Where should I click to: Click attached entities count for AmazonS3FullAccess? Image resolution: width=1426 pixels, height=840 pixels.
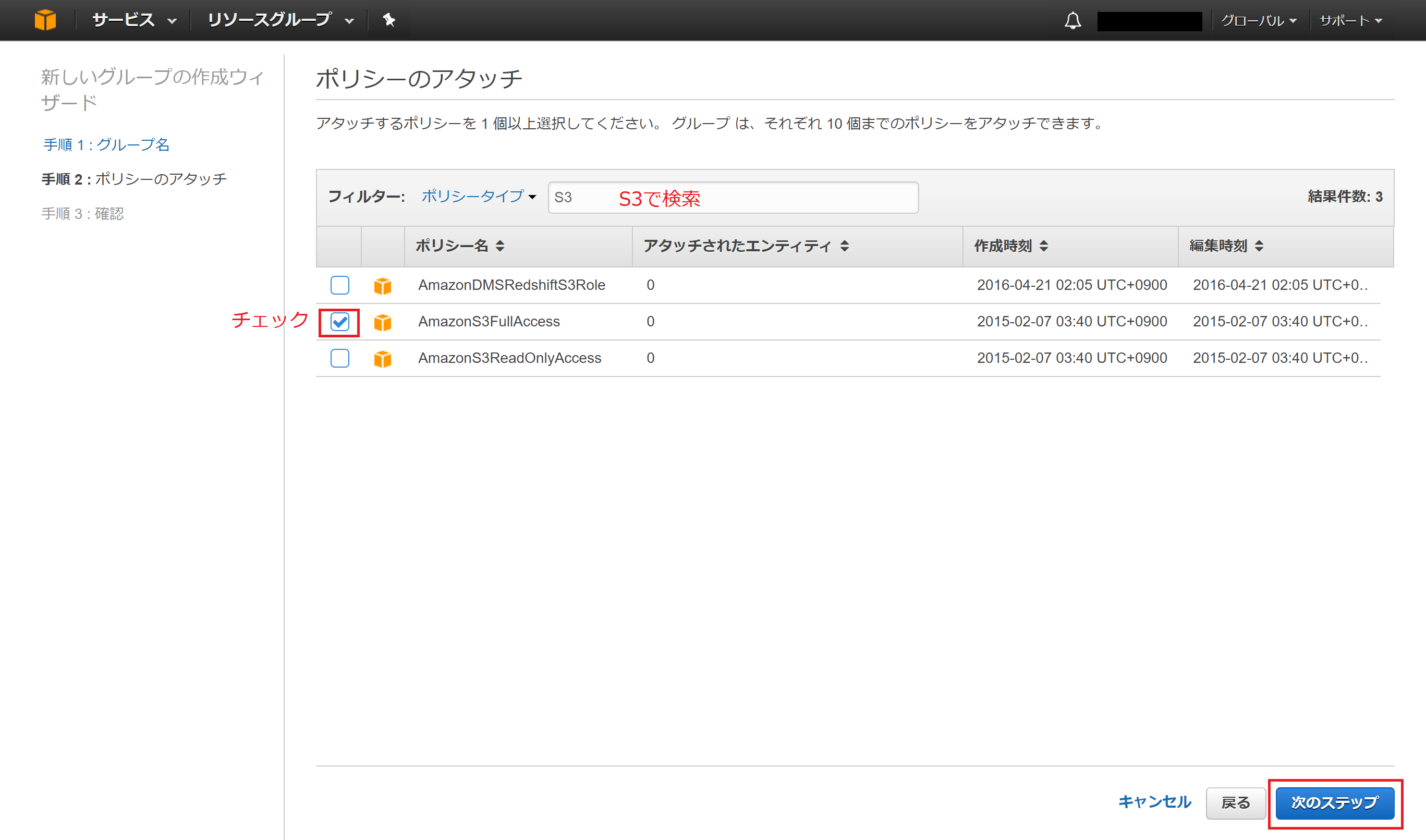pyautogui.click(x=650, y=322)
